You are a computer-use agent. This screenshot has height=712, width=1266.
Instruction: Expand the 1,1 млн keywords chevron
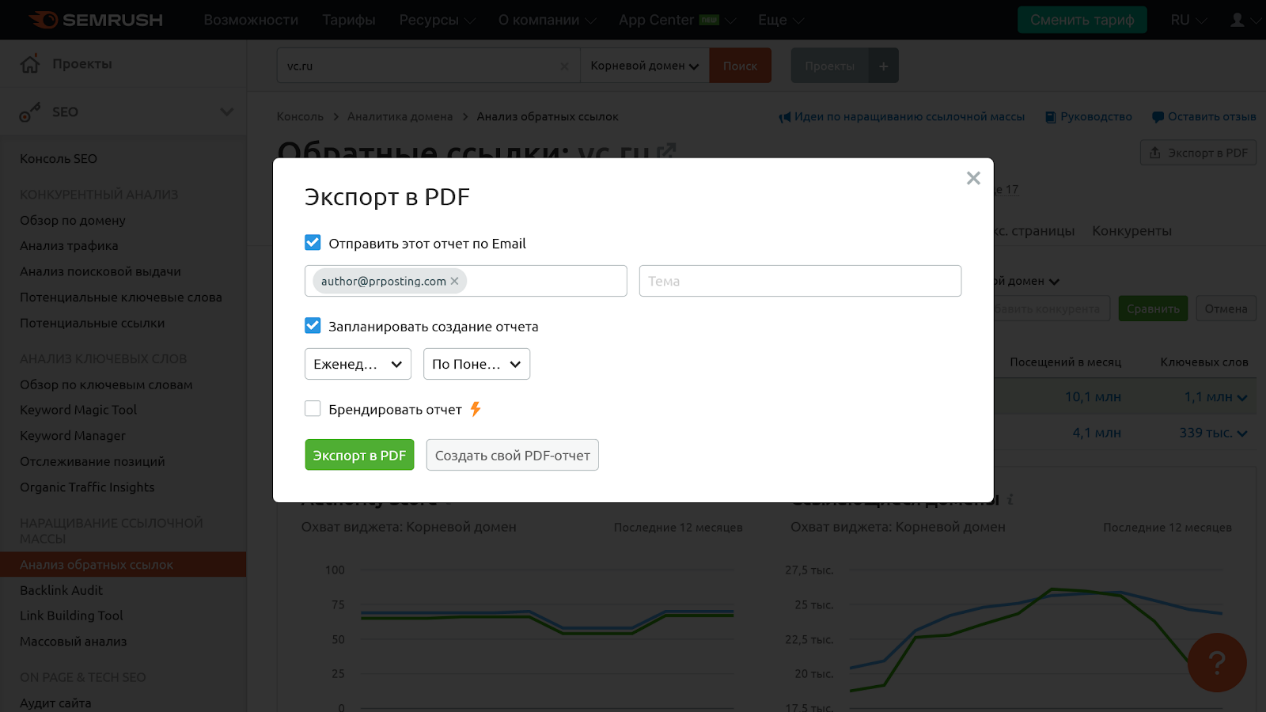coord(1243,398)
